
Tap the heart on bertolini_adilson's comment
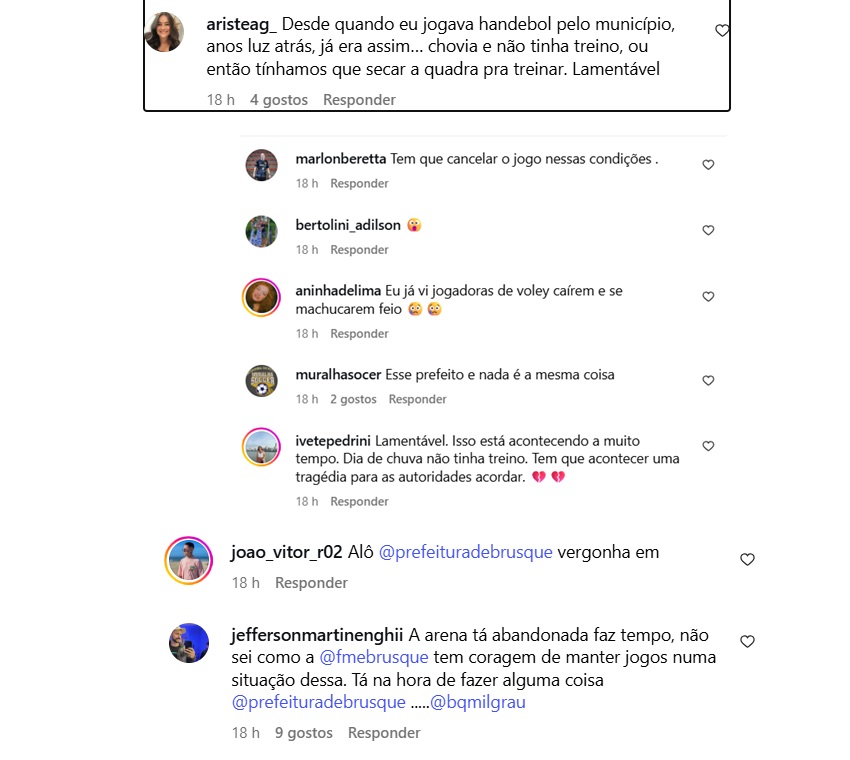pos(708,230)
